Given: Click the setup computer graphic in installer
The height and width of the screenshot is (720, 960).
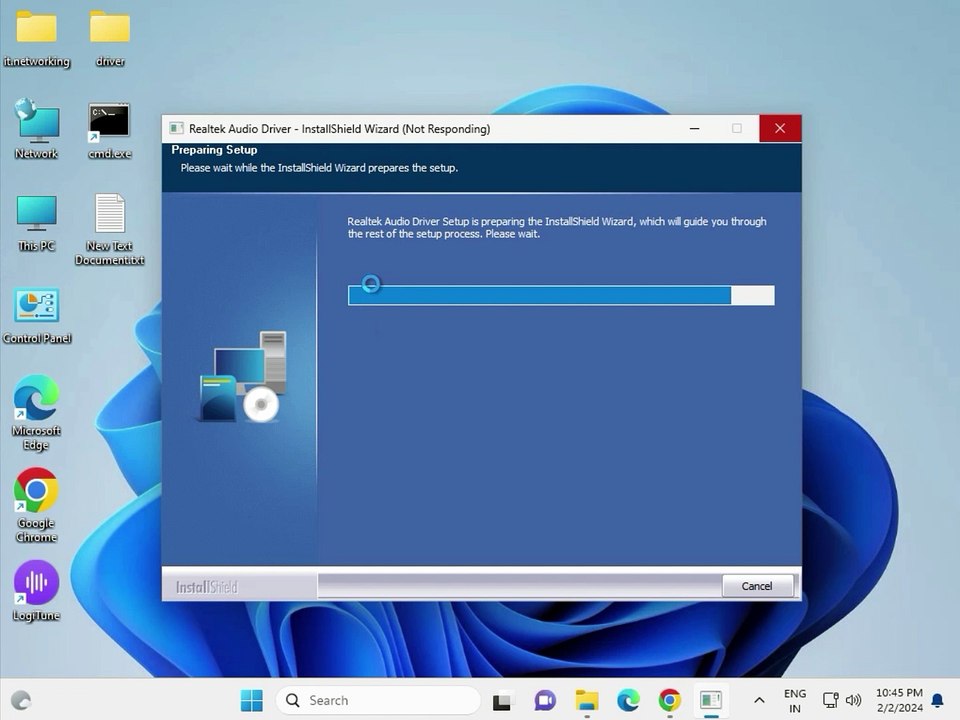Looking at the screenshot, I should 242,377.
